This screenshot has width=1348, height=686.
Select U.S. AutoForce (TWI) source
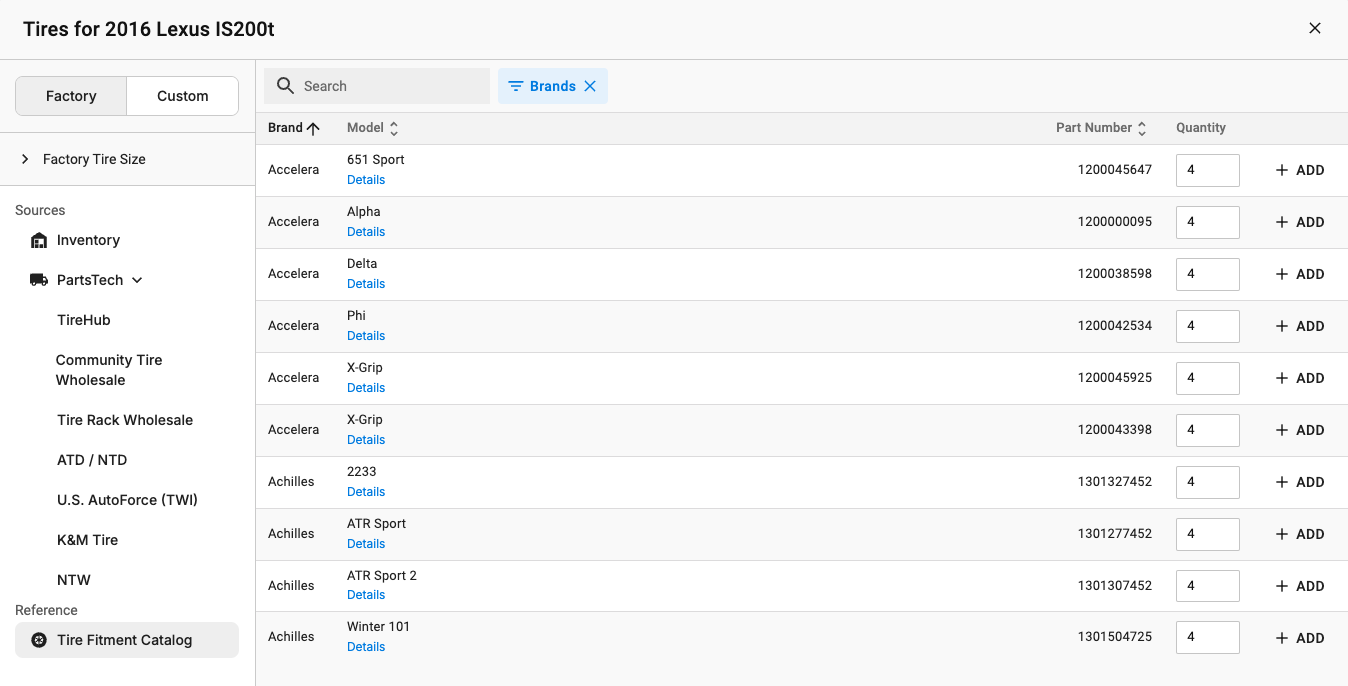tap(127, 500)
